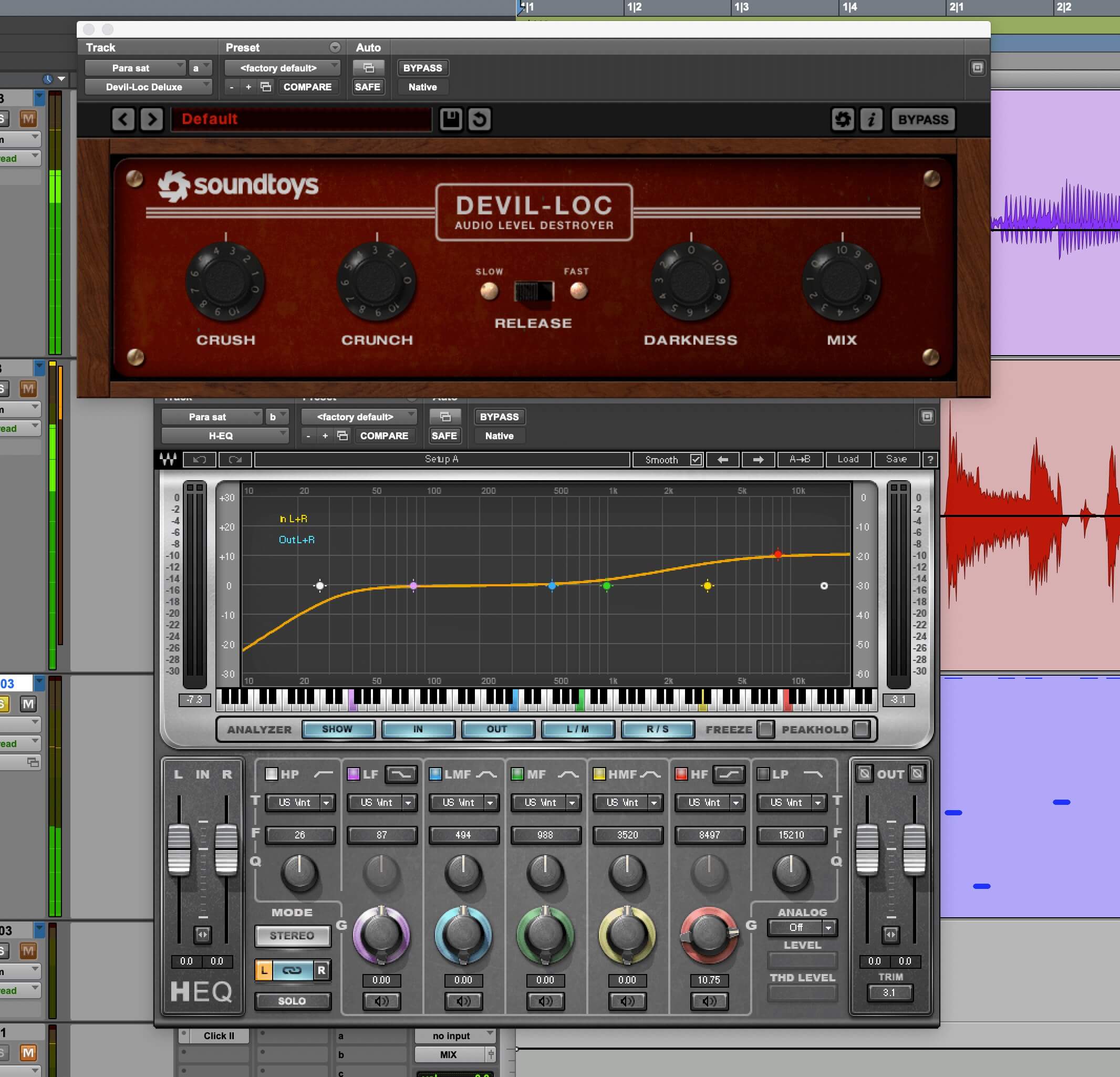Click Devil-Loc automation enable icon
This screenshot has height=1077, width=1120.
[x=369, y=68]
